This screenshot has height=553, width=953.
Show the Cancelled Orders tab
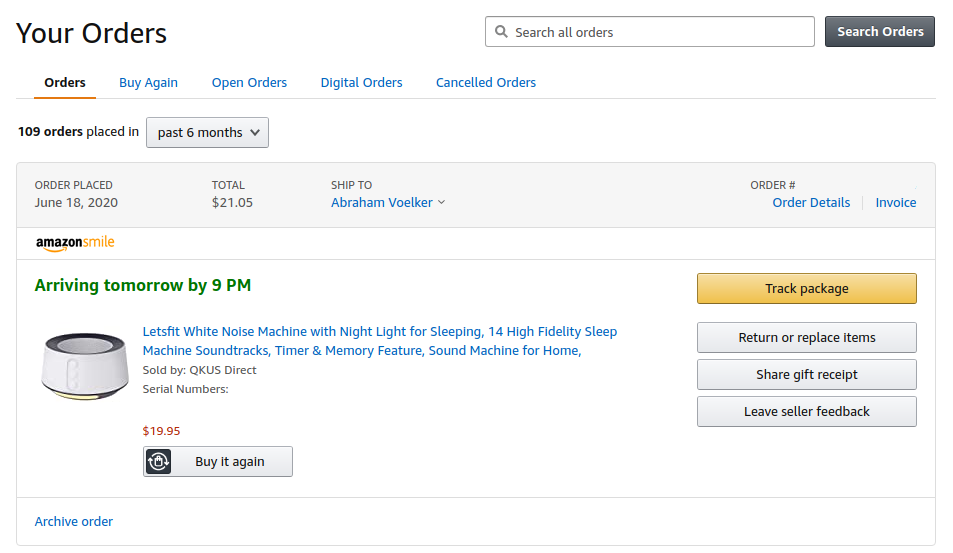tap(486, 83)
